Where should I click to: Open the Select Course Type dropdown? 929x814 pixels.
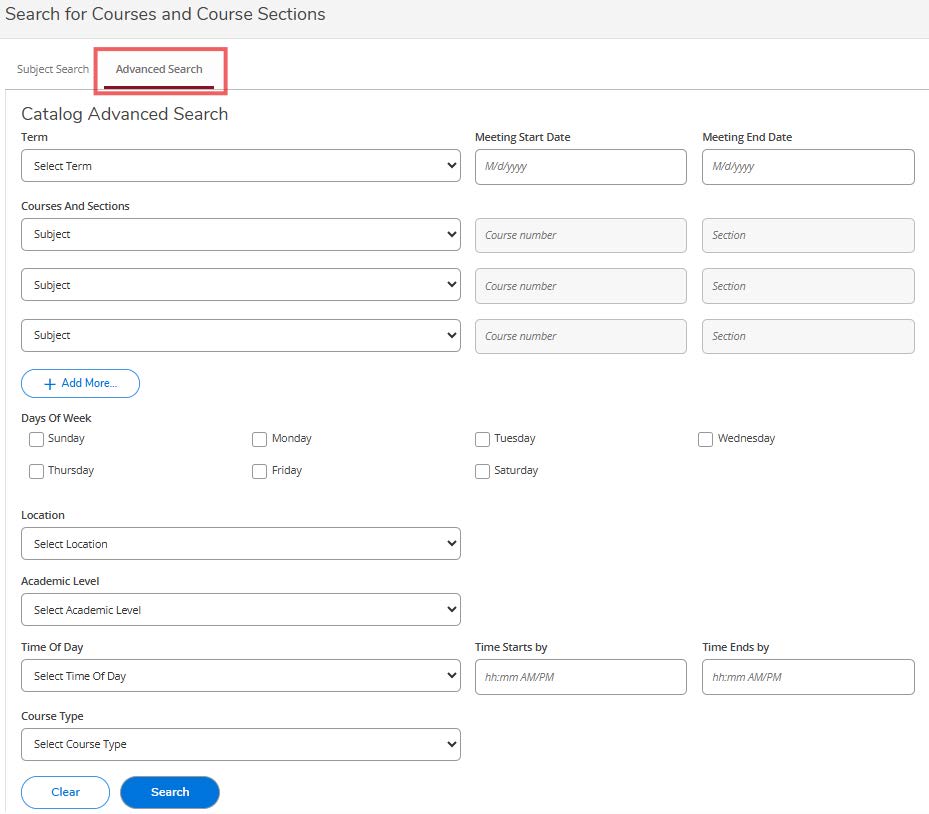click(241, 745)
